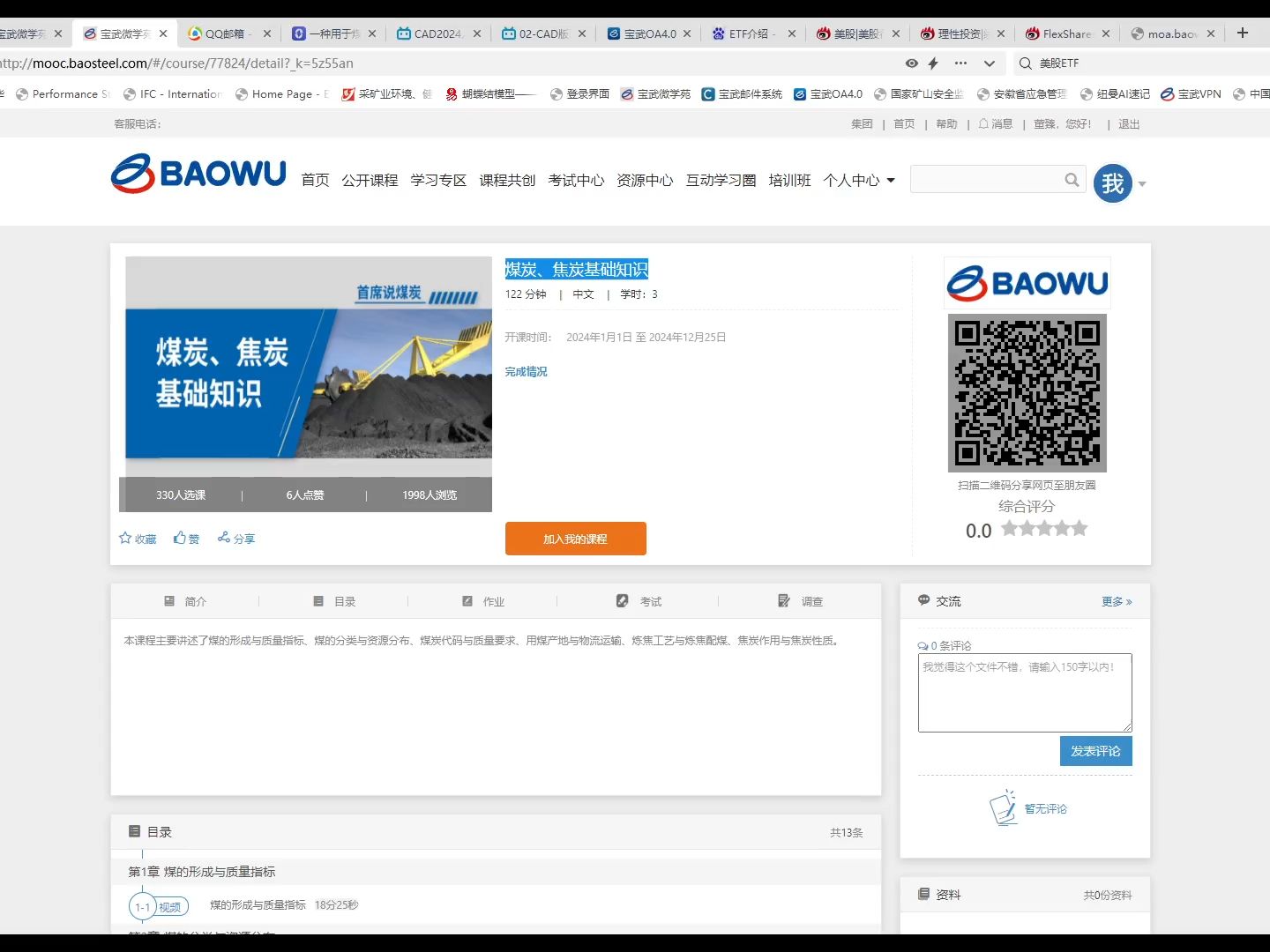Open the 宝武微学苑 bookmark
This screenshot has height=952, width=1270.
tap(655, 94)
